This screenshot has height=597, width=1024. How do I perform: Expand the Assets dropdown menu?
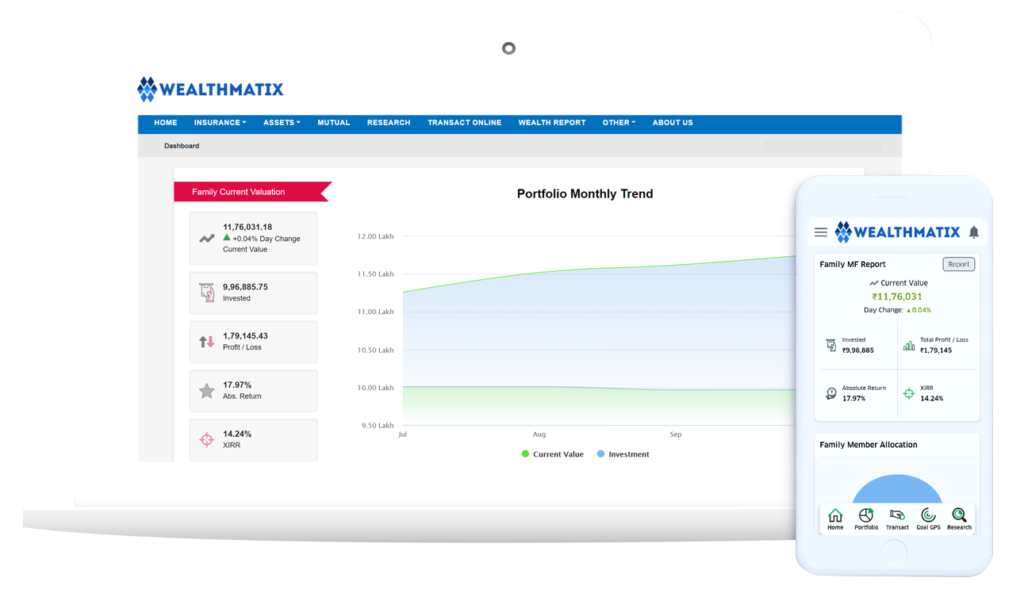pyautogui.click(x=281, y=123)
